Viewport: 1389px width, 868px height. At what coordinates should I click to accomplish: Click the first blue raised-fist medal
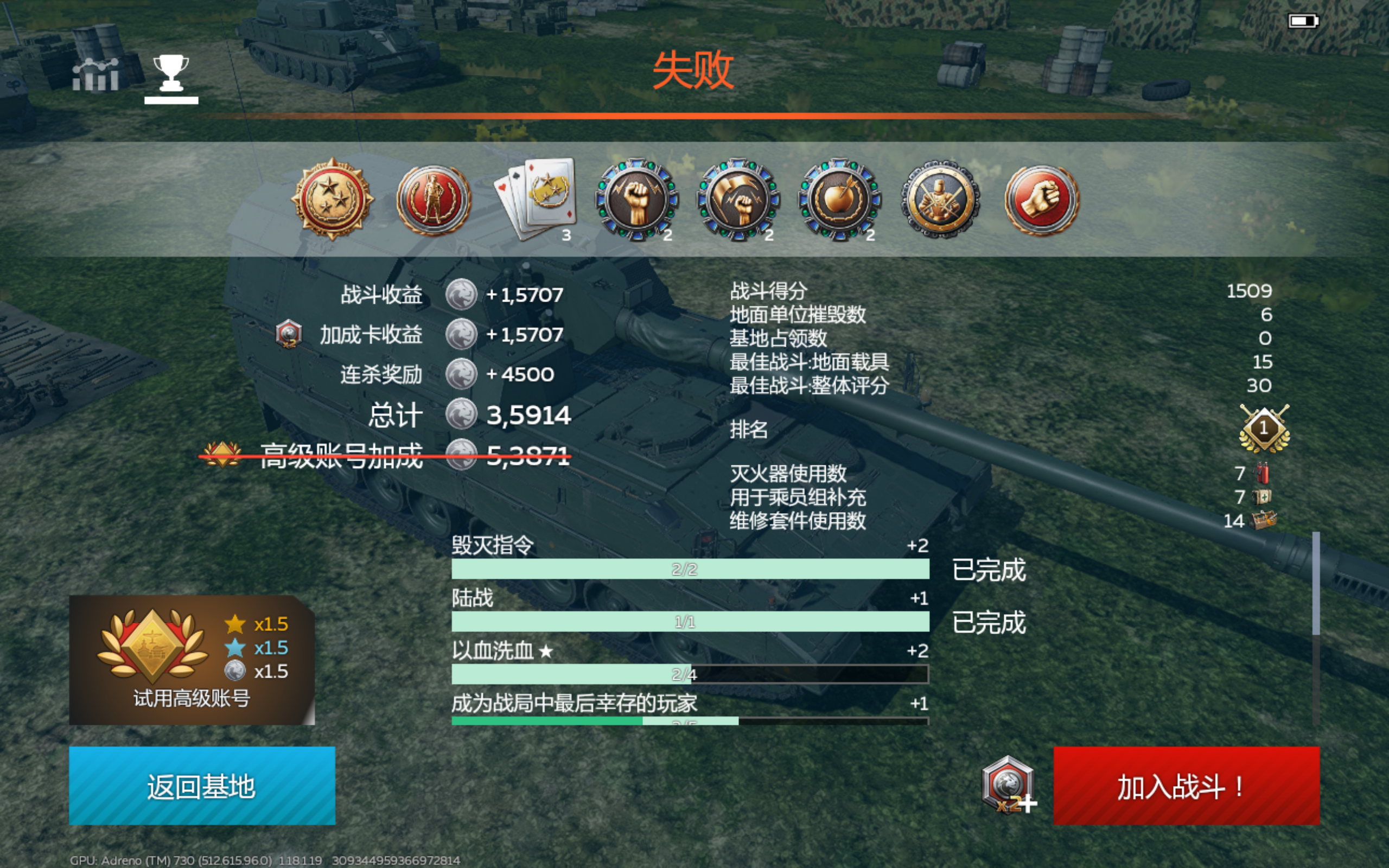click(636, 200)
